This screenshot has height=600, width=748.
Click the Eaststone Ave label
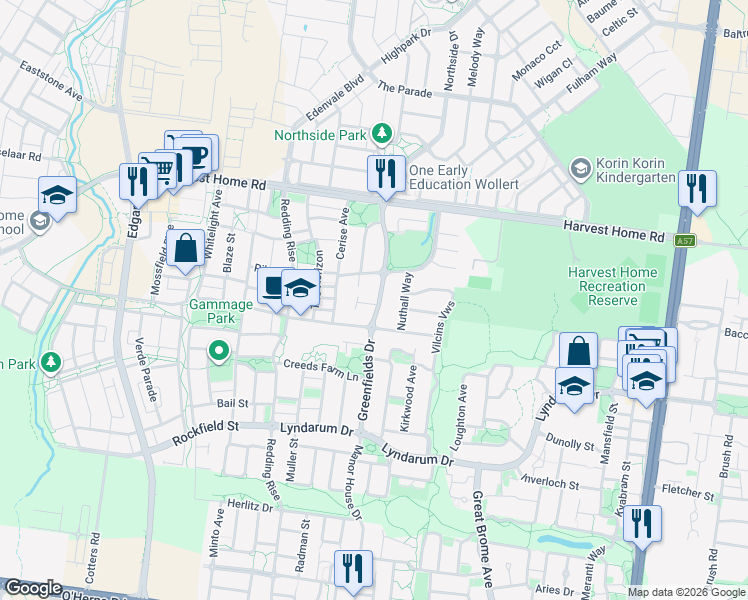[51, 81]
